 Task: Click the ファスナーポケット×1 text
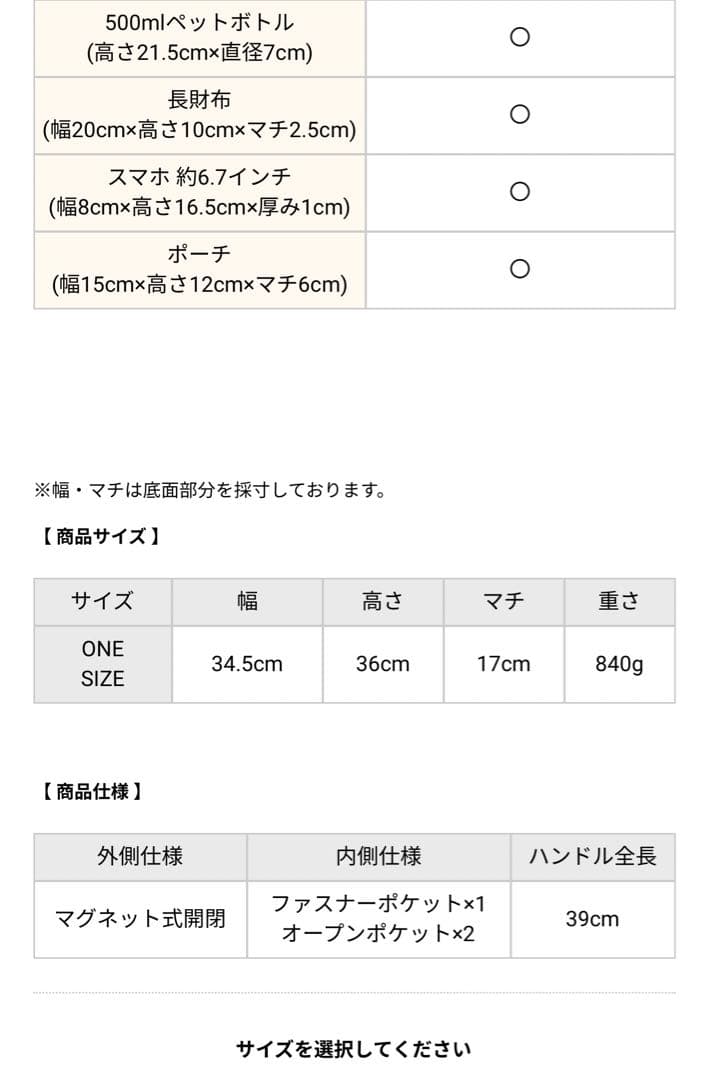coord(378,904)
